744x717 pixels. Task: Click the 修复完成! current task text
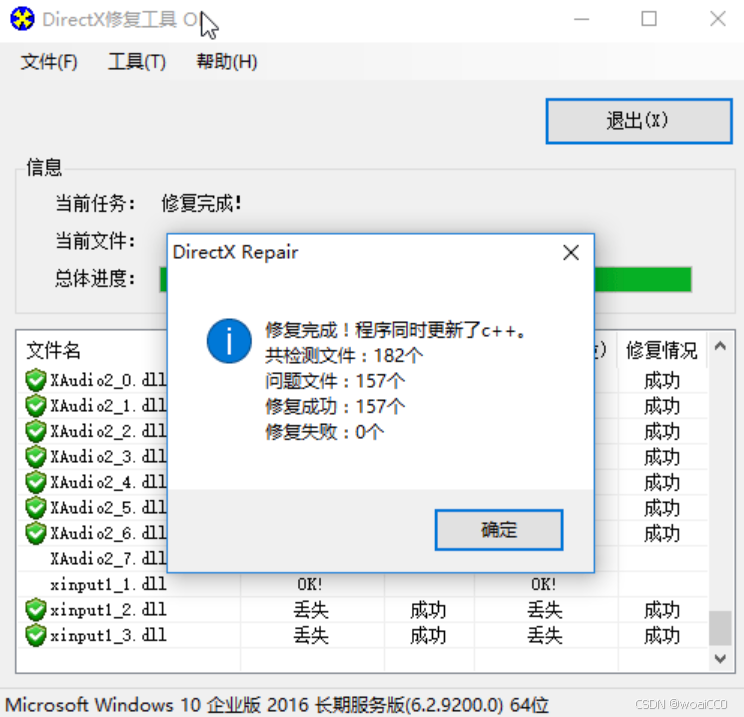pyautogui.click(x=202, y=204)
